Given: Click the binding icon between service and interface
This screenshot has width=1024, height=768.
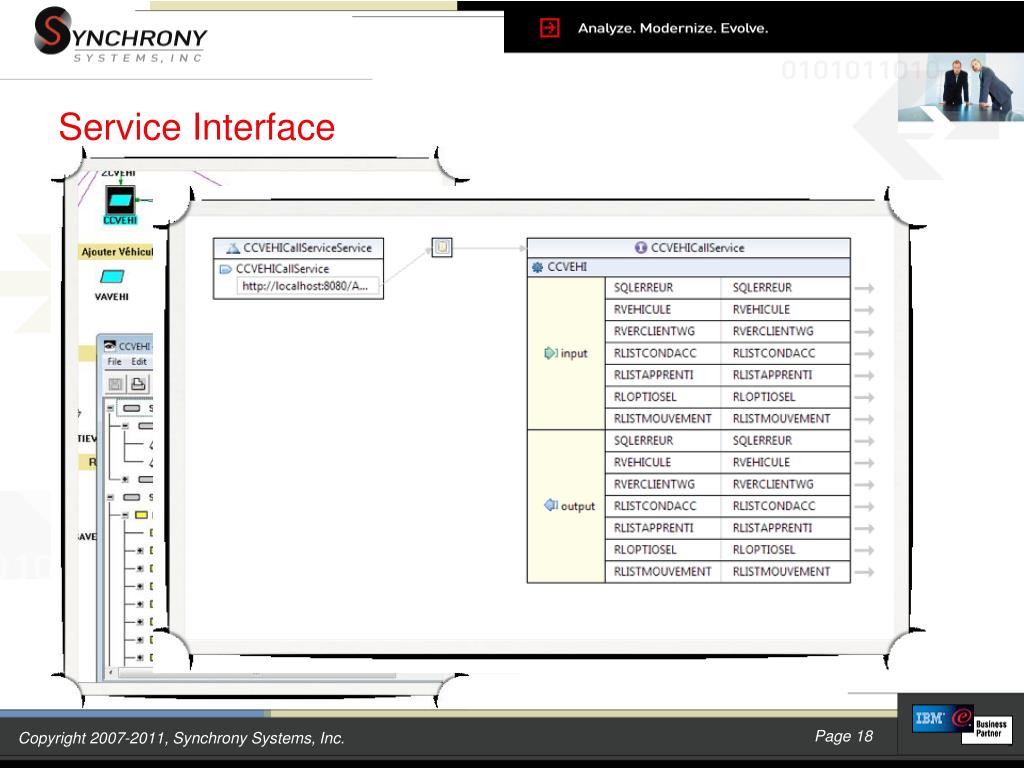Looking at the screenshot, I should [x=442, y=247].
